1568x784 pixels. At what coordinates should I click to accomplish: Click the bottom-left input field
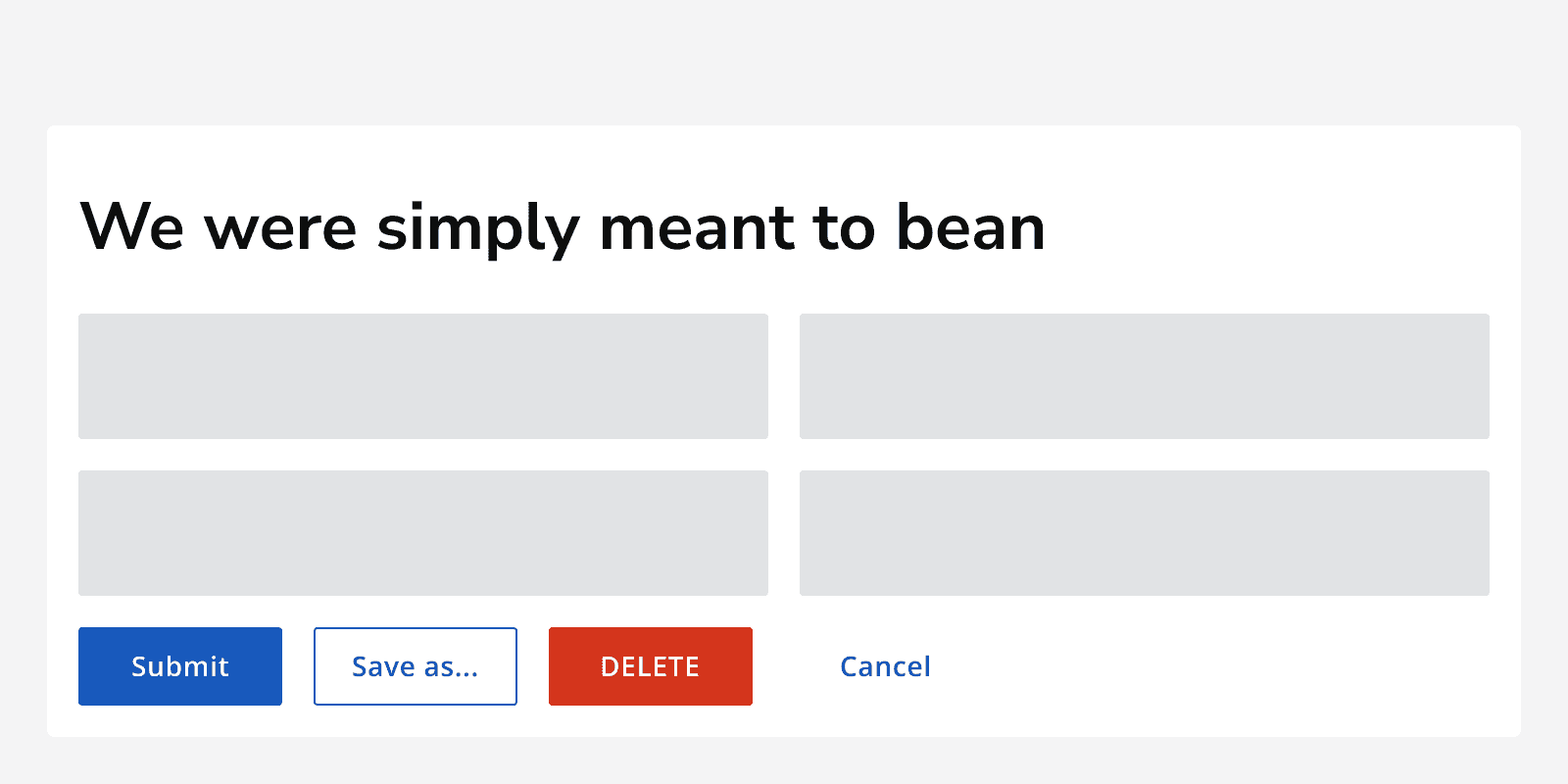[422, 533]
